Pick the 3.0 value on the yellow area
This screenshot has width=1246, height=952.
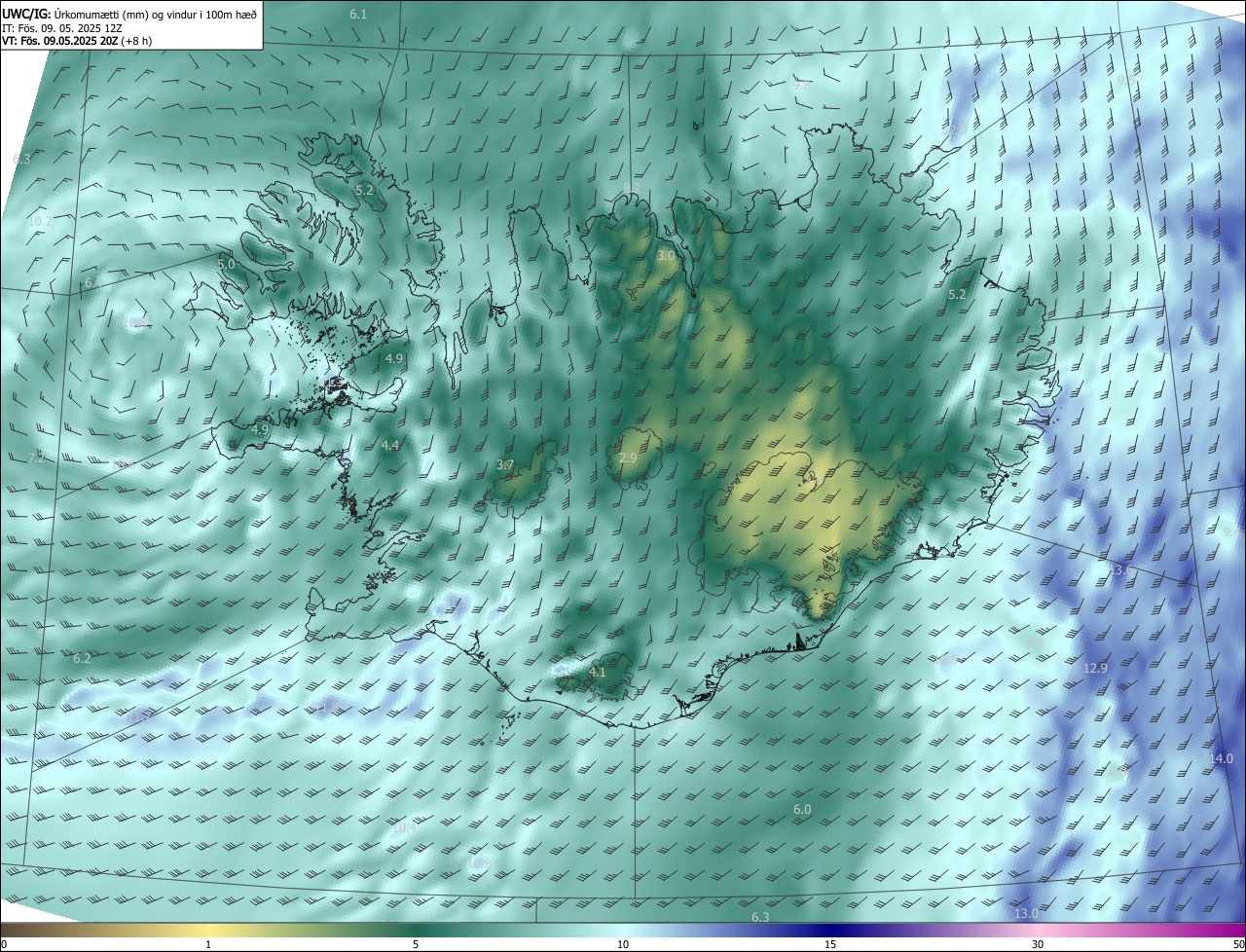tap(666, 255)
